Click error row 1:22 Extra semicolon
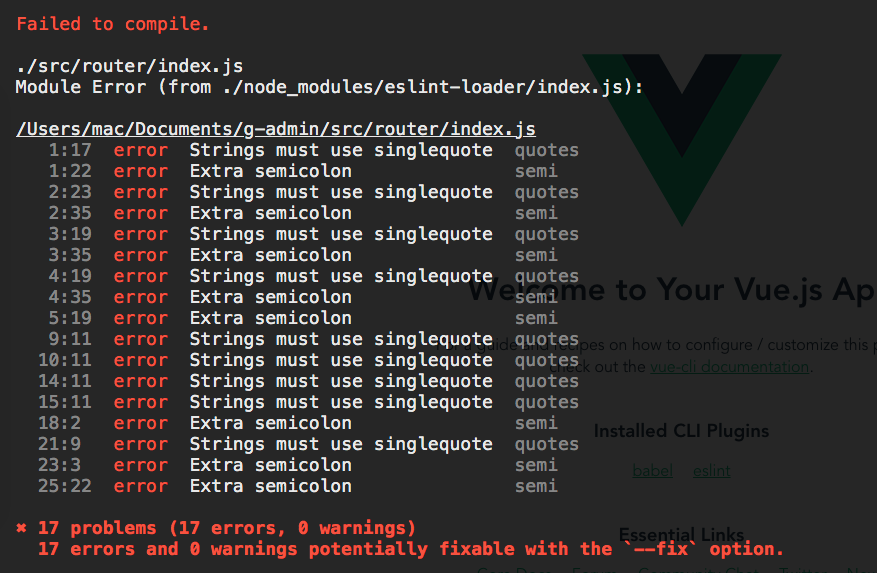877x573 pixels. [303, 171]
